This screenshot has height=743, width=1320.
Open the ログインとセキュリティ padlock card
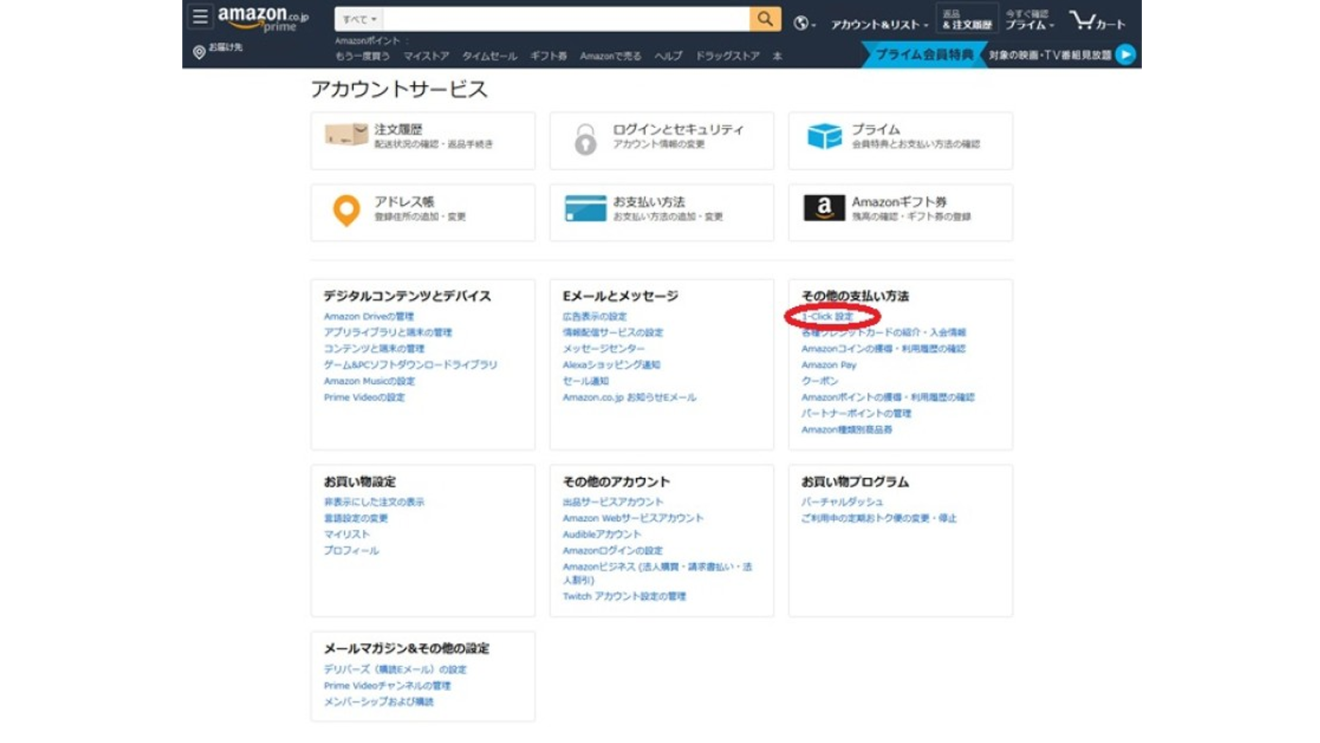662,141
